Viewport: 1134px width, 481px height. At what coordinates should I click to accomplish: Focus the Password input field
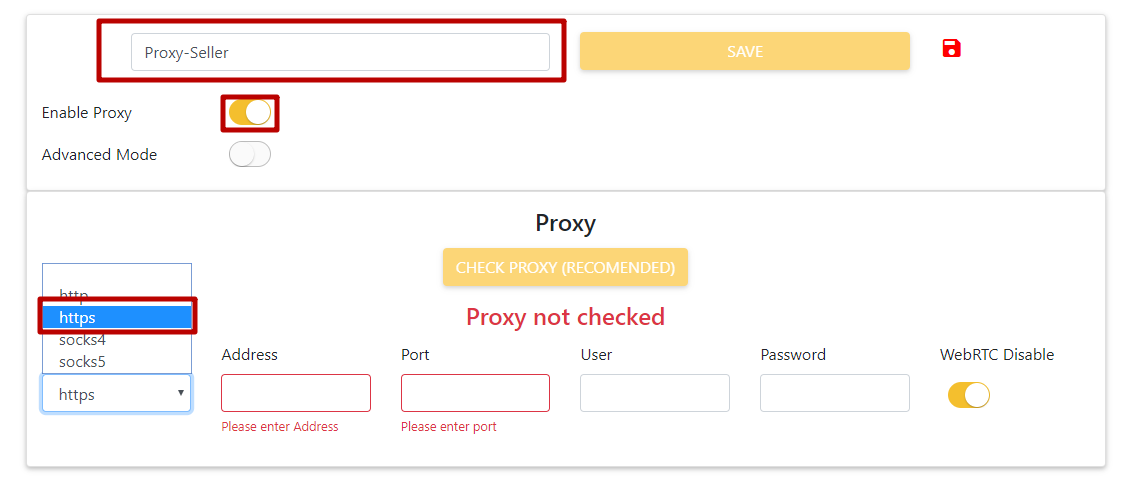tap(834, 393)
